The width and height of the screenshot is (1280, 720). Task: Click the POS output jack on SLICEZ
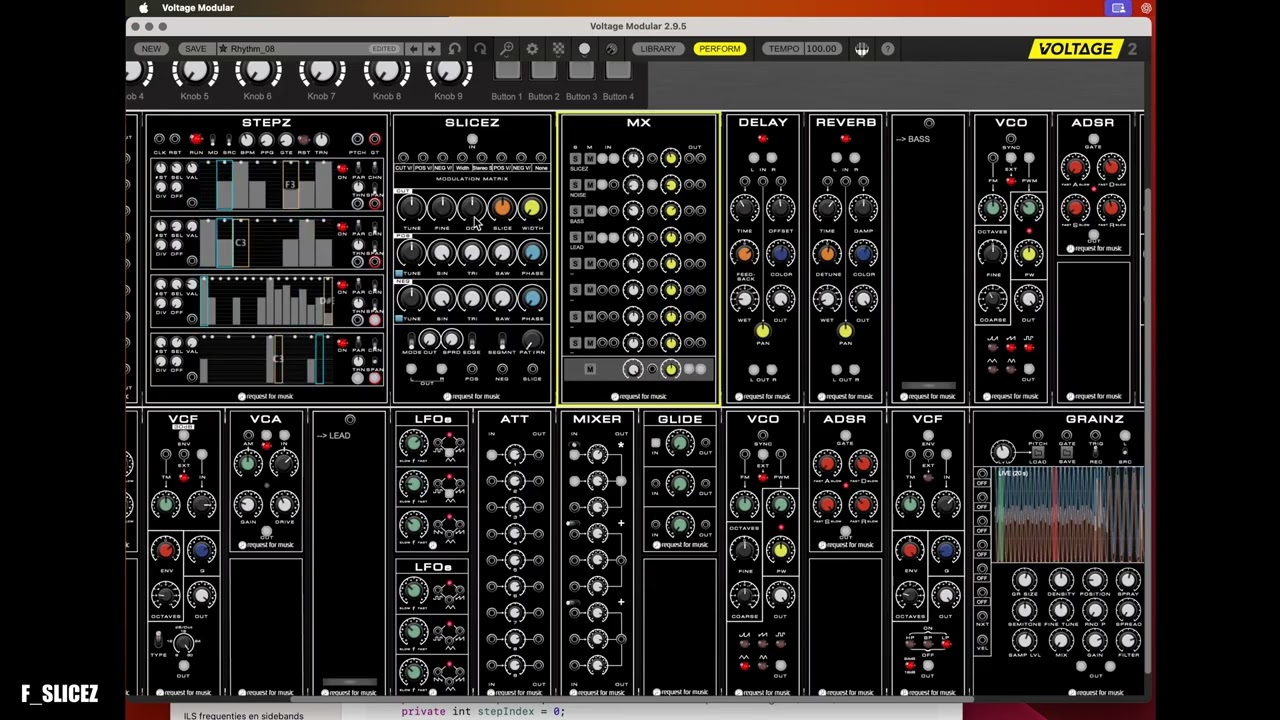tap(472, 369)
